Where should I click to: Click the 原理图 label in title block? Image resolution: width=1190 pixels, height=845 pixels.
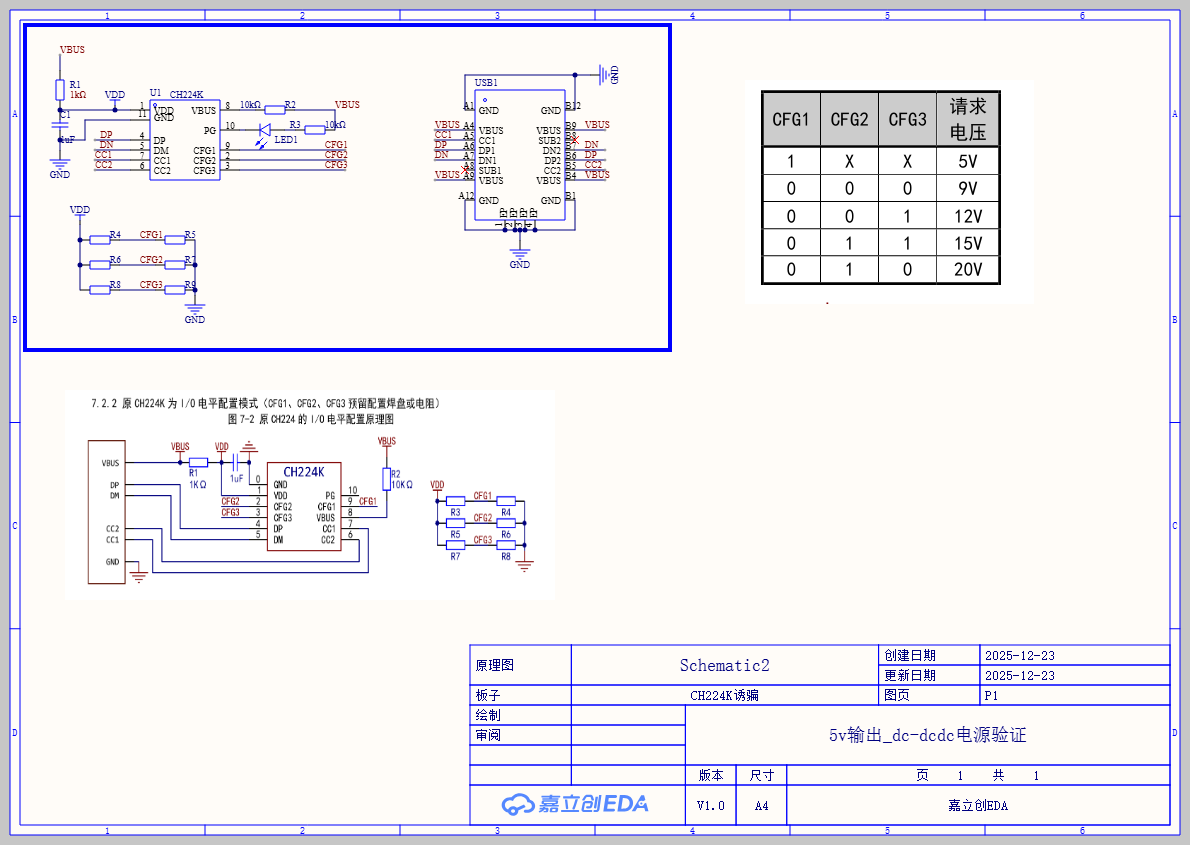(x=495, y=665)
